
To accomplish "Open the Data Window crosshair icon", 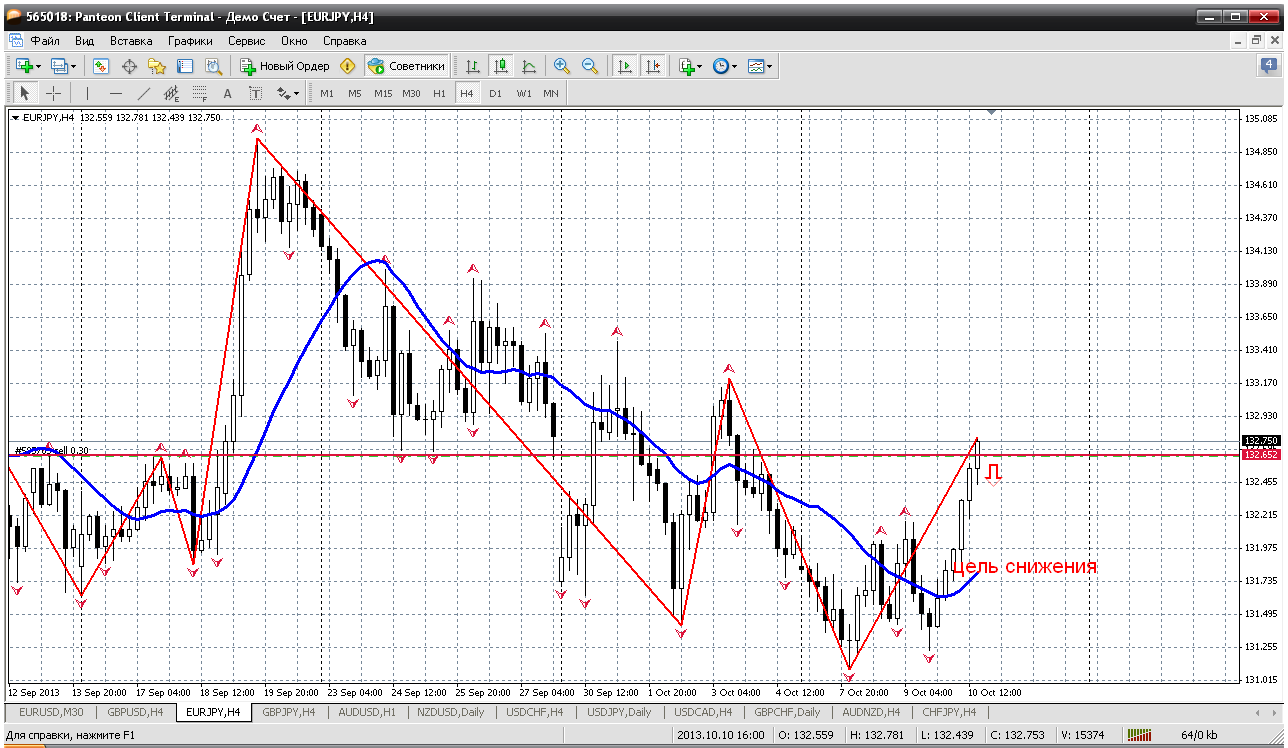I will (x=129, y=66).
